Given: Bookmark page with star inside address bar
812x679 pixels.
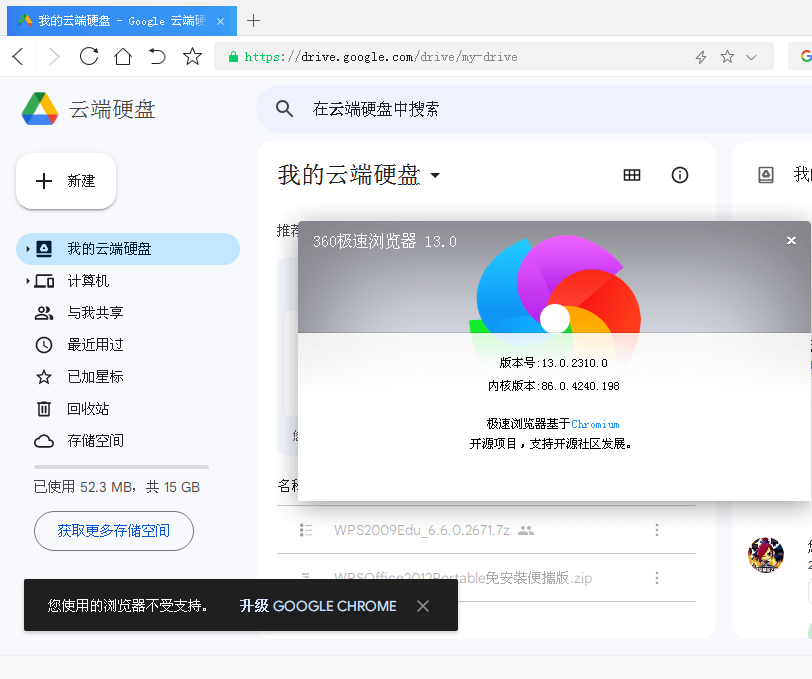Looking at the screenshot, I should (727, 56).
